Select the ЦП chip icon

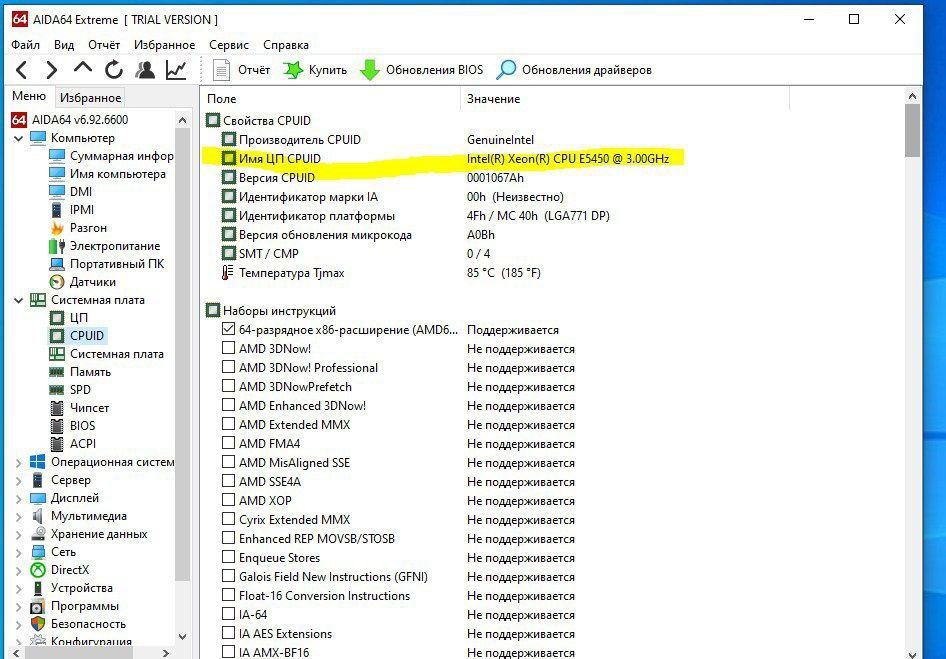[57, 318]
